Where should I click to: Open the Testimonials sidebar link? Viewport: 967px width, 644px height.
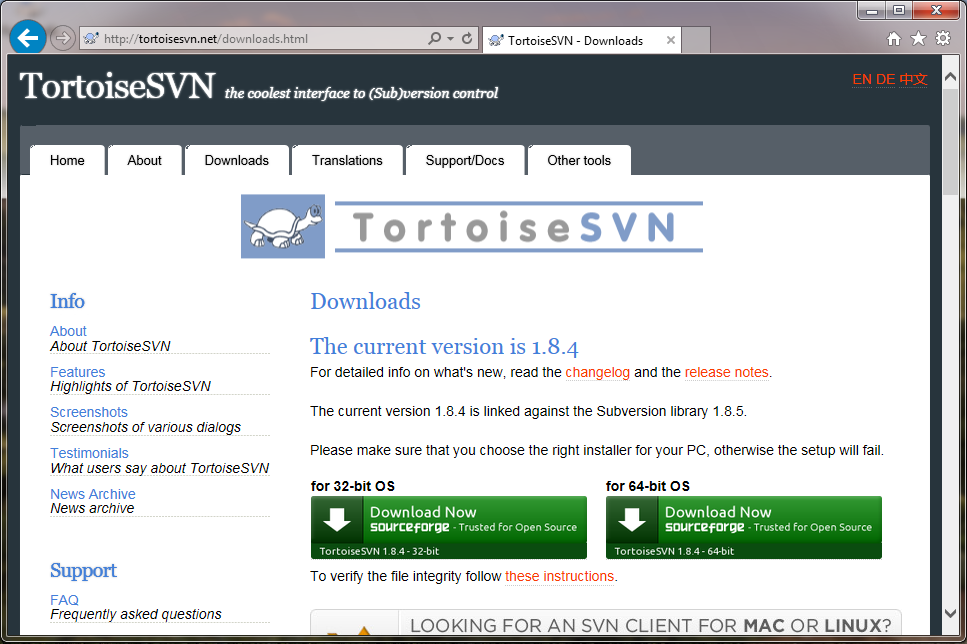(89, 453)
